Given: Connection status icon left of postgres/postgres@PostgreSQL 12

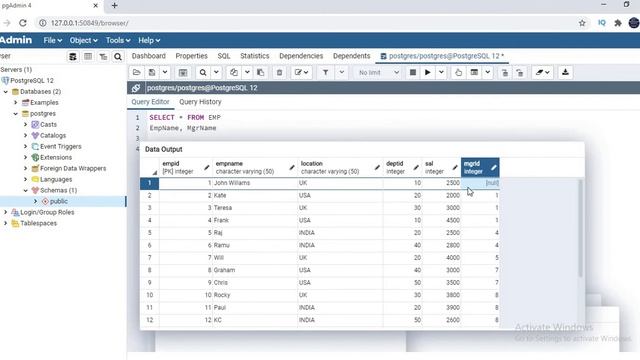Looking at the screenshot, I should [x=136, y=88].
